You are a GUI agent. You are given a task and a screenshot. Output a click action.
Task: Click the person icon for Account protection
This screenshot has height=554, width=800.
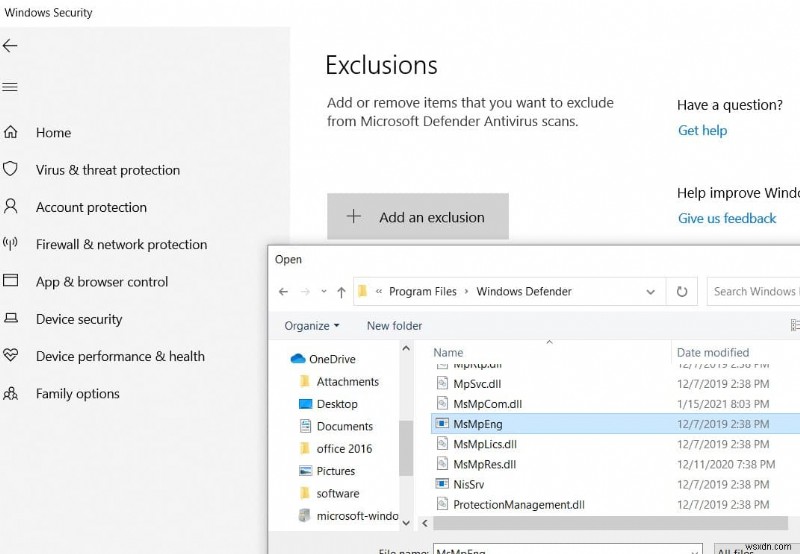click(x=10, y=206)
